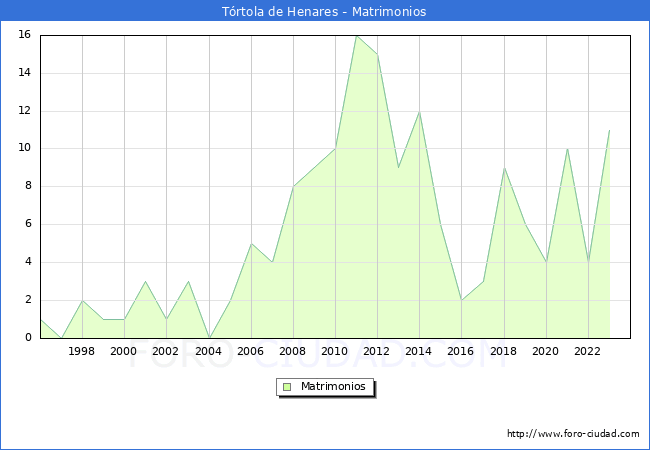Click the 2018 x-axis label
This screenshot has width=650, height=450.
pos(503,351)
